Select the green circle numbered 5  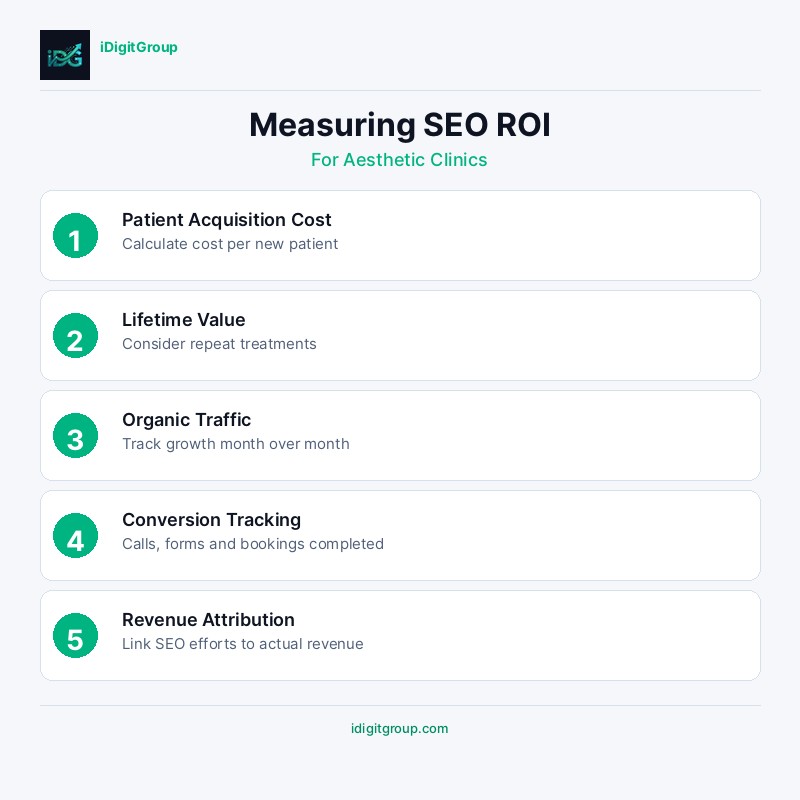point(75,636)
